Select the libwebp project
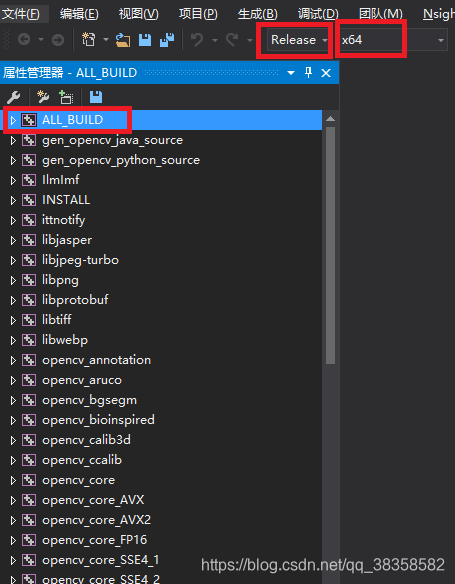Viewport: 455px width, 584px height. pos(65,340)
